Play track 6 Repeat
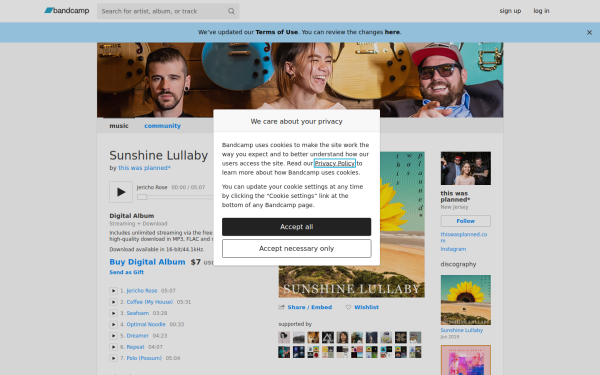The height and width of the screenshot is (375, 600). point(113,347)
